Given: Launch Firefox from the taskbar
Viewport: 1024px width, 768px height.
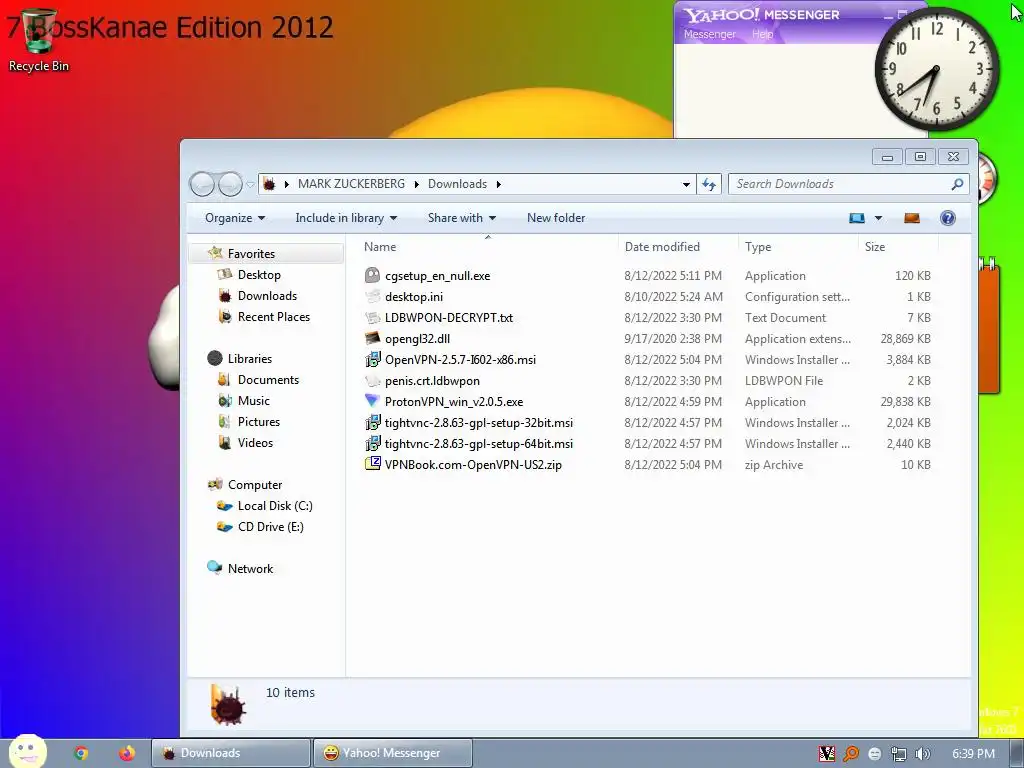Looking at the screenshot, I should [x=127, y=753].
